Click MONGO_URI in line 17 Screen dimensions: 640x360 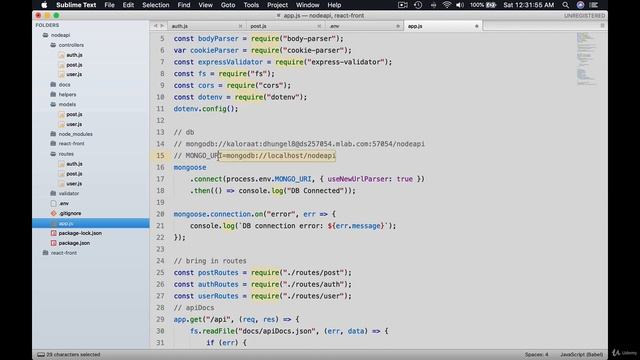point(293,179)
